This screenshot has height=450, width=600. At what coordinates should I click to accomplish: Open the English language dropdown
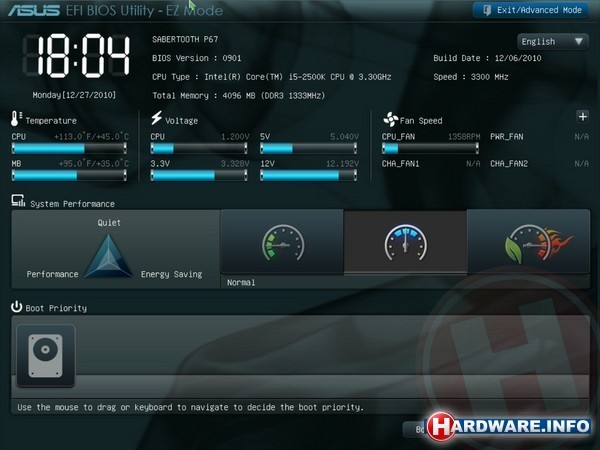click(x=552, y=42)
